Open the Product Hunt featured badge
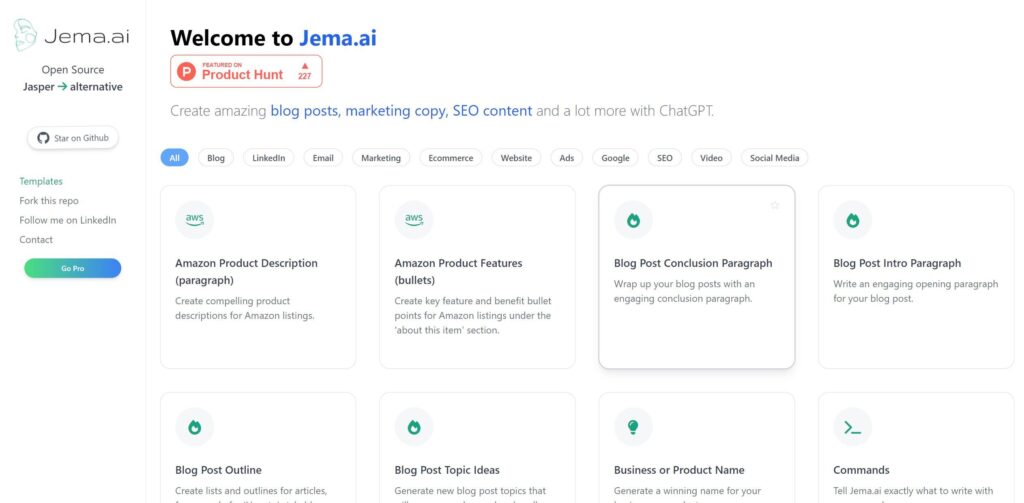Screen dimensions: 1024x503 pyautogui.click(x=246, y=71)
